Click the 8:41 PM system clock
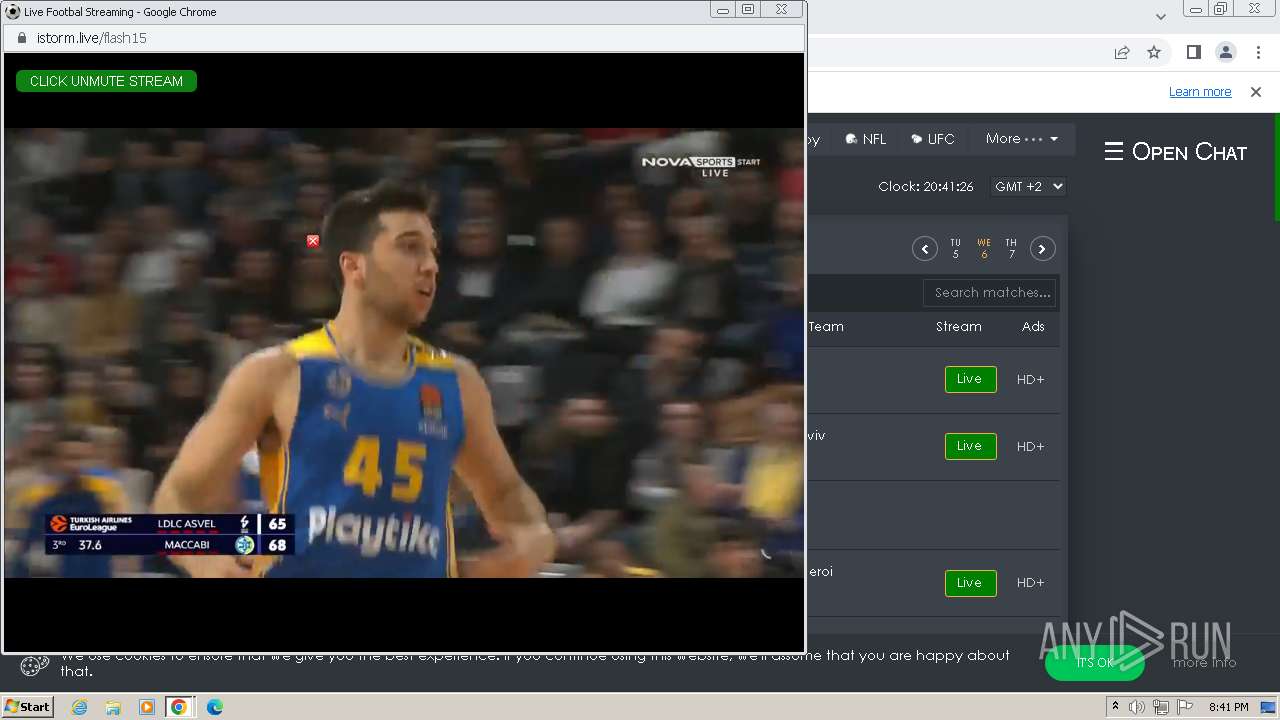This screenshot has height=720, width=1280. pyautogui.click(x=1228, y=707)
